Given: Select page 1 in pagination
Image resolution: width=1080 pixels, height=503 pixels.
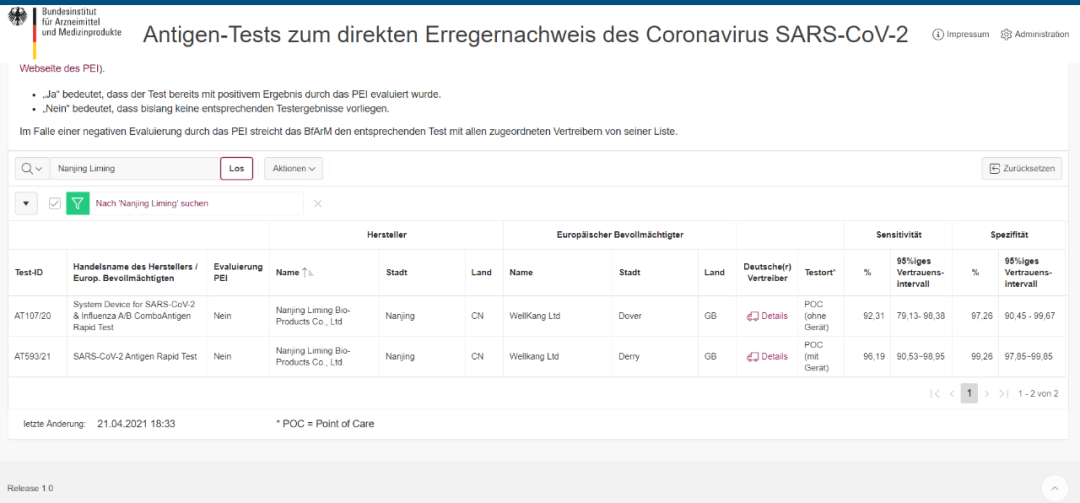Looking at the screenshot, I should pos(969,393).
